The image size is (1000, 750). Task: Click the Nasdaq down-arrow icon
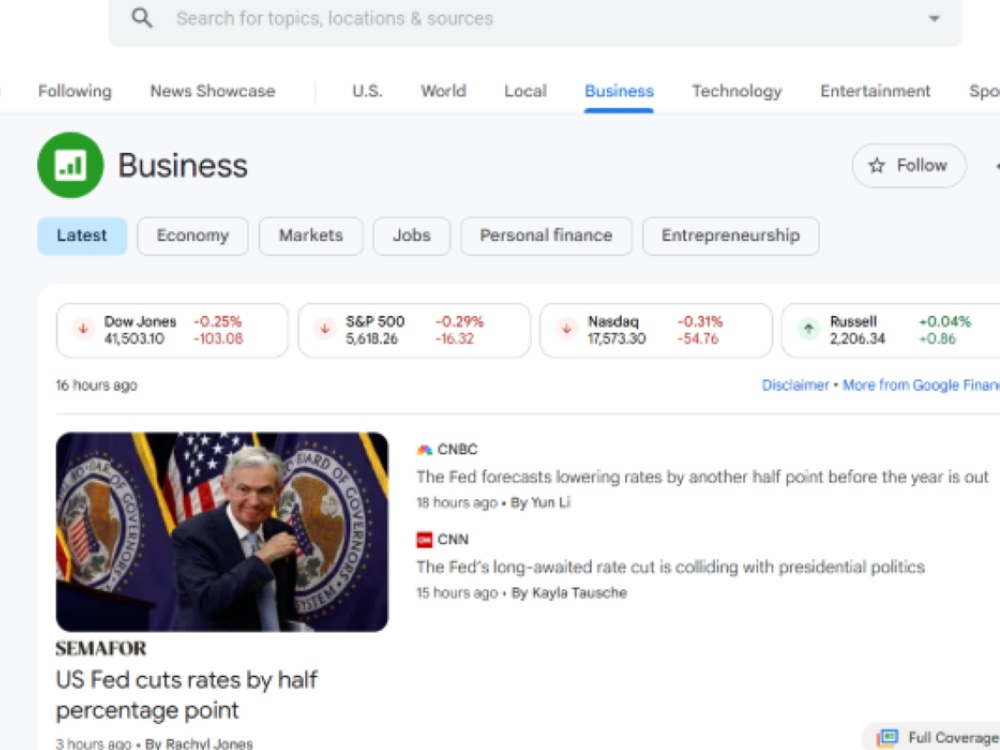[566, 329]
